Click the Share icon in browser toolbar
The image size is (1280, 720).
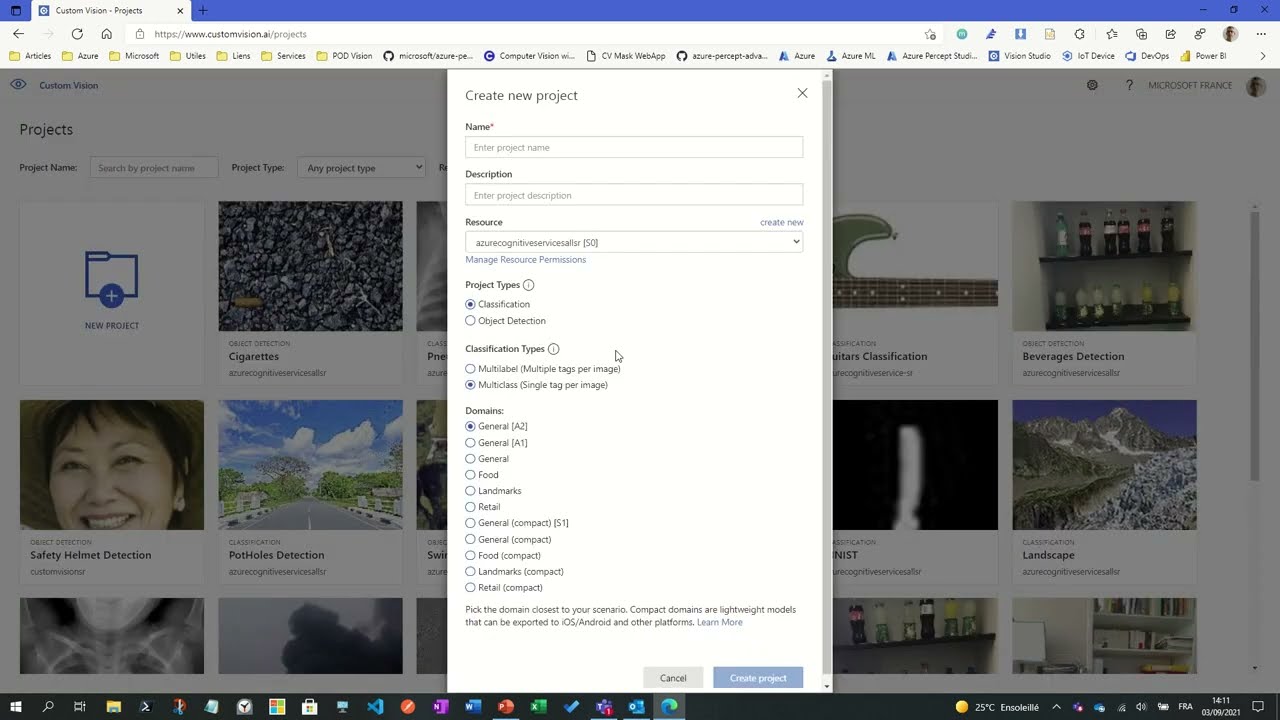pos(1171,34)
